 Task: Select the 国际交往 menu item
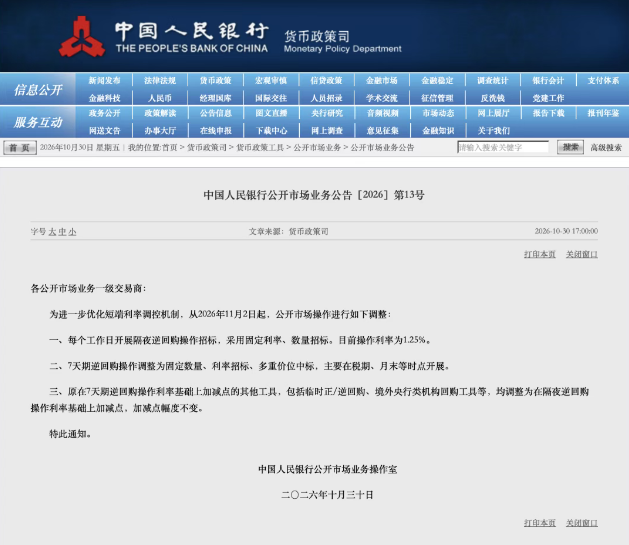tap(271, 98)
